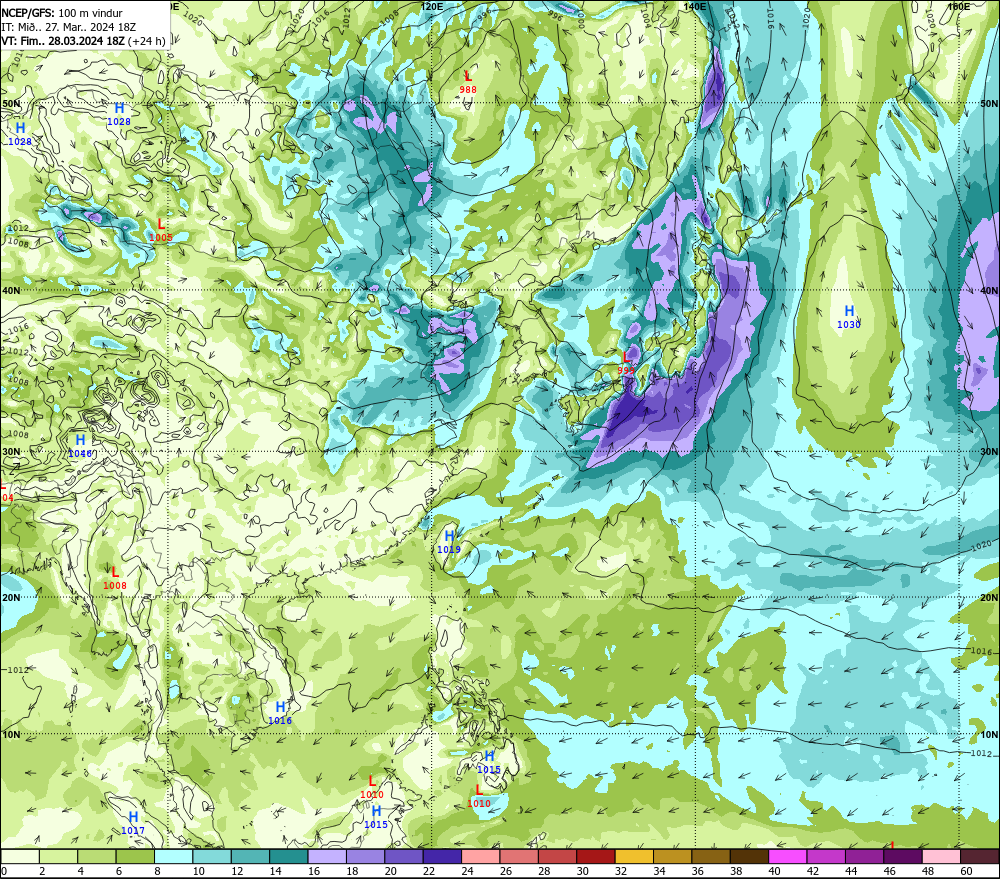This screenshot has height=879, width=1000.
Task: Click the high pressure marker labeled 1046
Action: (x=80, y=447)
